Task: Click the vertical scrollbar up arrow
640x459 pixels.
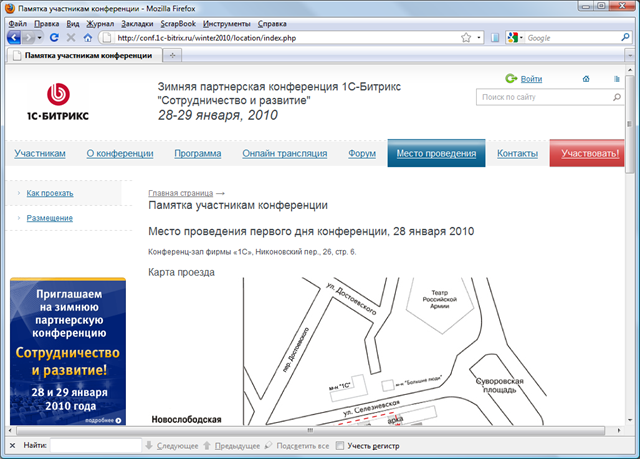Action: point(629,70)
